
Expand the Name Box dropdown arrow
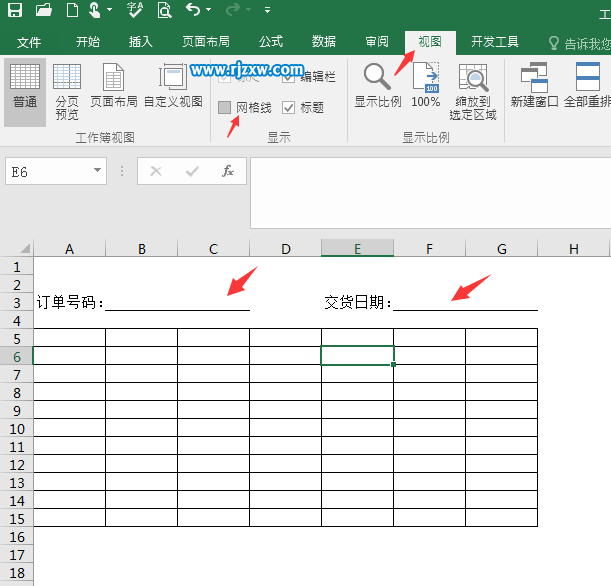(97, 170)
